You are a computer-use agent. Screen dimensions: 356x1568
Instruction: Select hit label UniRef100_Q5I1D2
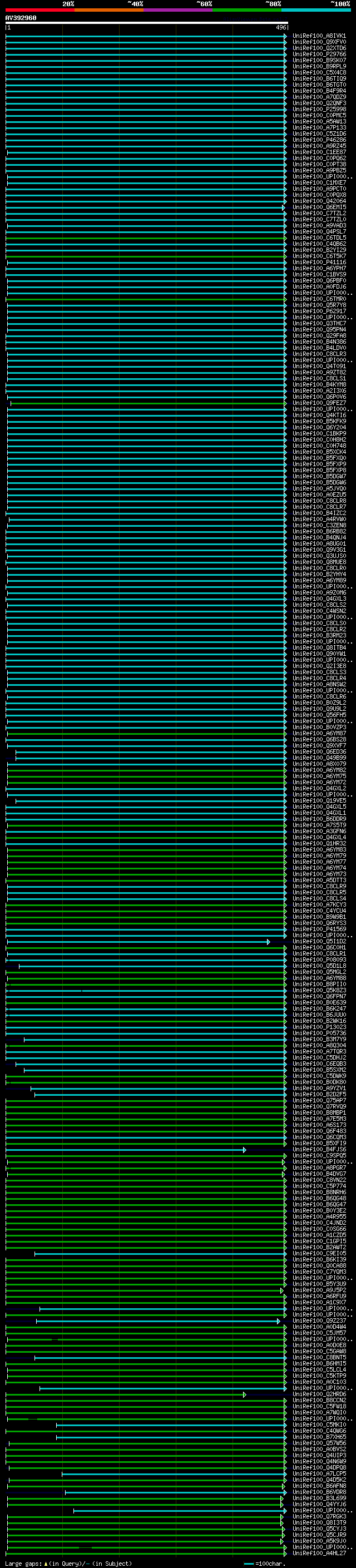(319, 942)
